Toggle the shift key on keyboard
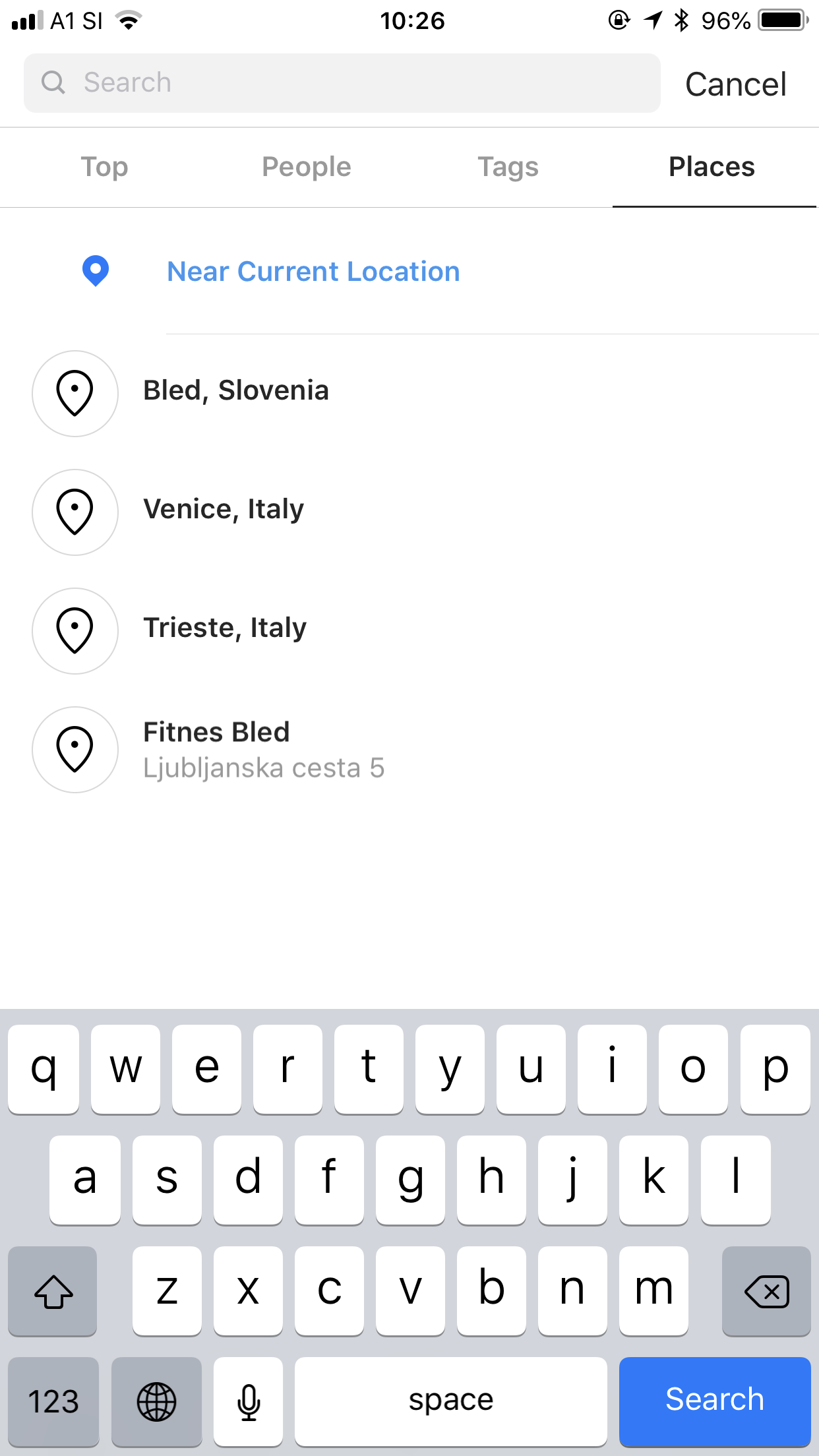This screenshot has width=819, height=1456. click(53, 1291)
